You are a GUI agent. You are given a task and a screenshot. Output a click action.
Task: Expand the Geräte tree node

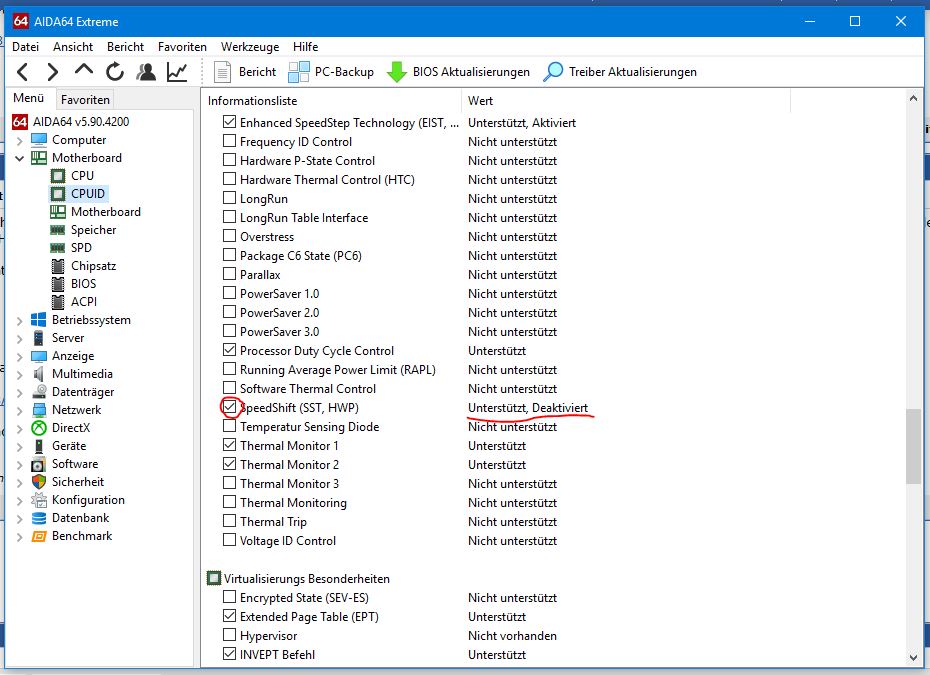[x=20, y=447]
